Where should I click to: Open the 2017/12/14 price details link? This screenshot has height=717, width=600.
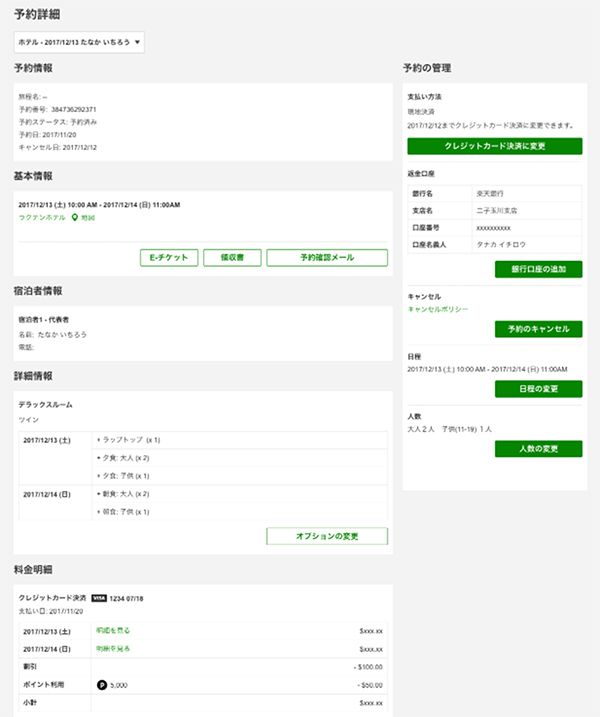[x=113, y=649]
